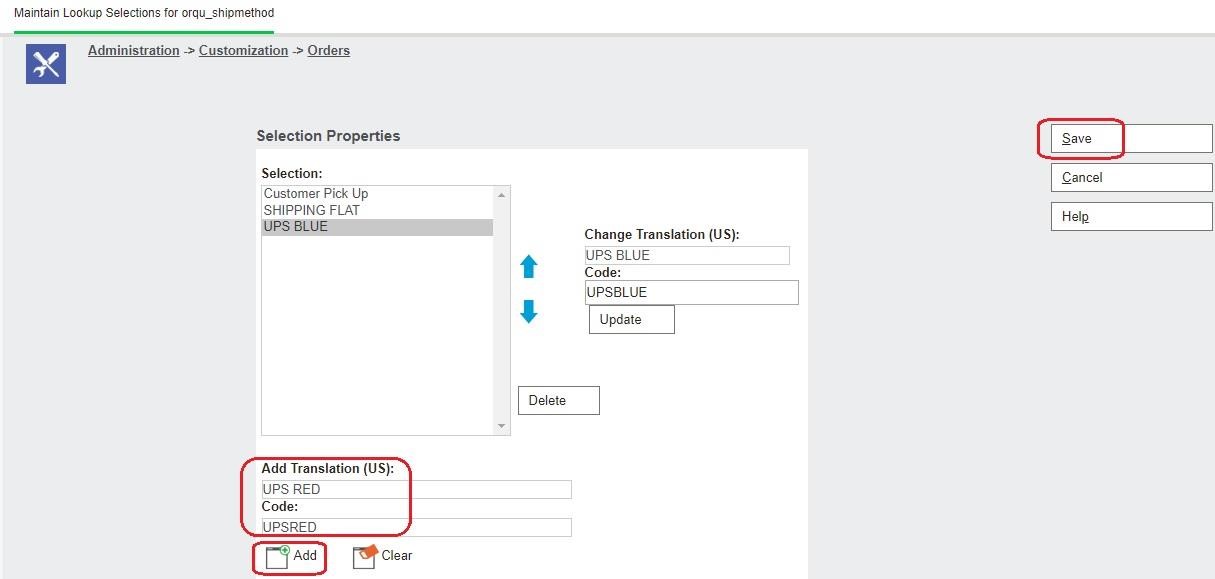This screenshot has width=1215, height=579.
Task: Click the Add icon with green plus
Action: (x=277, y=556)
